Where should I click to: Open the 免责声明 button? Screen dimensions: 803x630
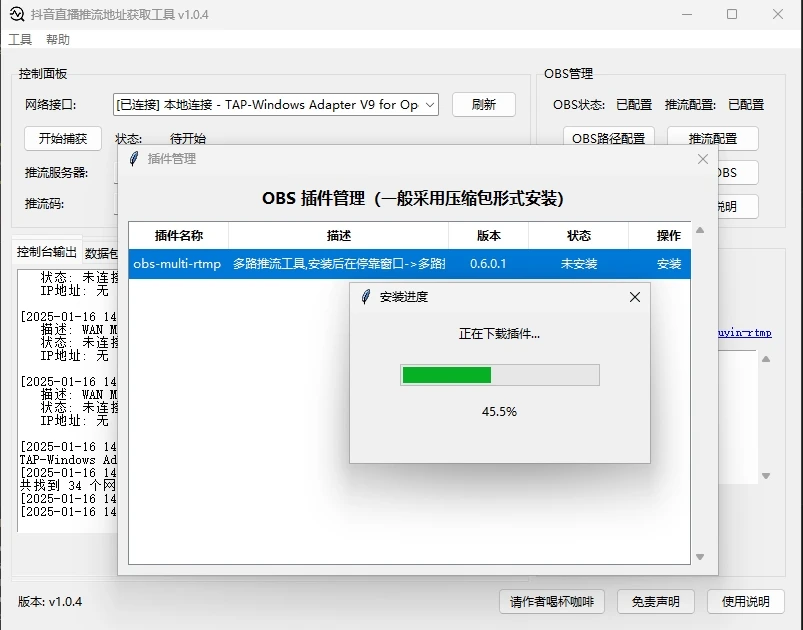(656, 601)
